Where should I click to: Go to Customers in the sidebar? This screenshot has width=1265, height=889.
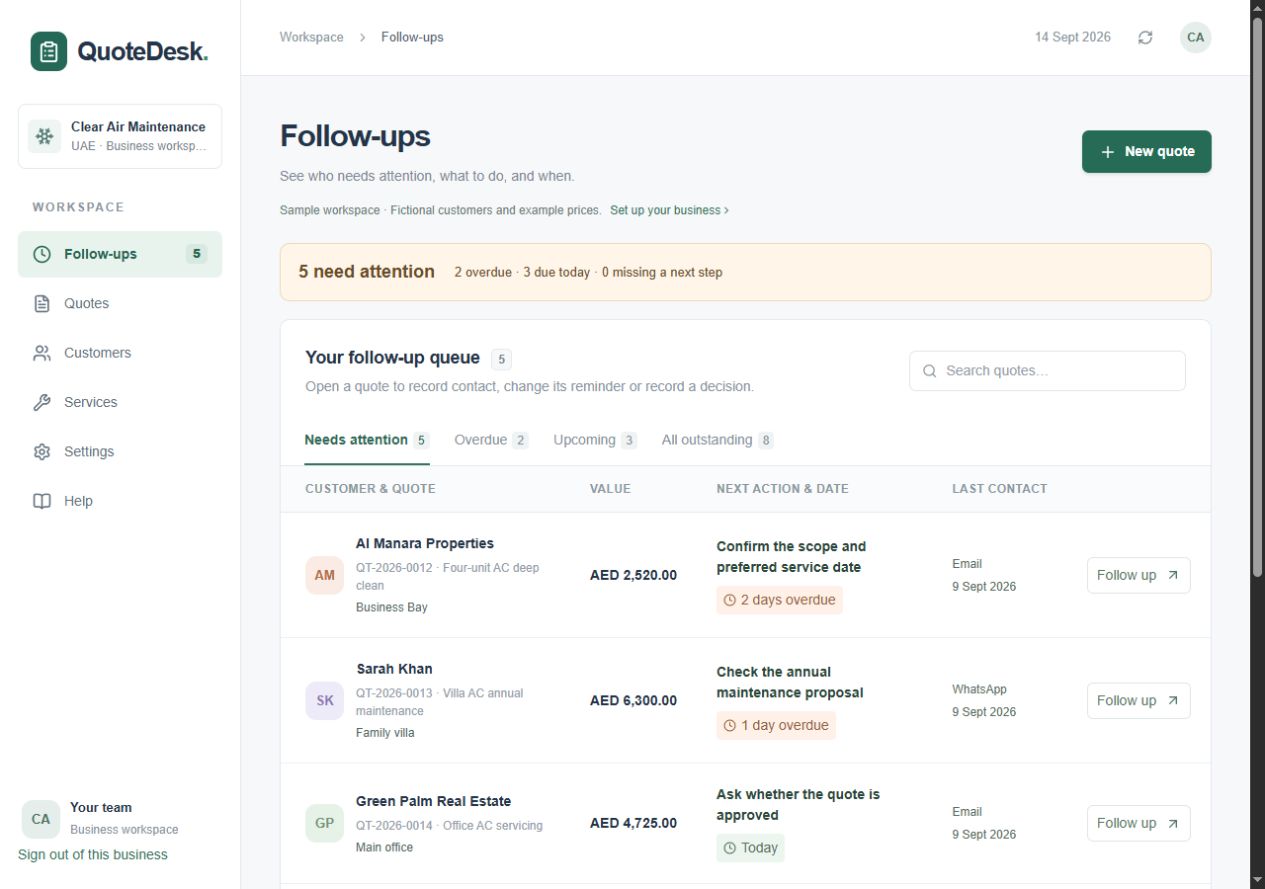tap(120, 353)
